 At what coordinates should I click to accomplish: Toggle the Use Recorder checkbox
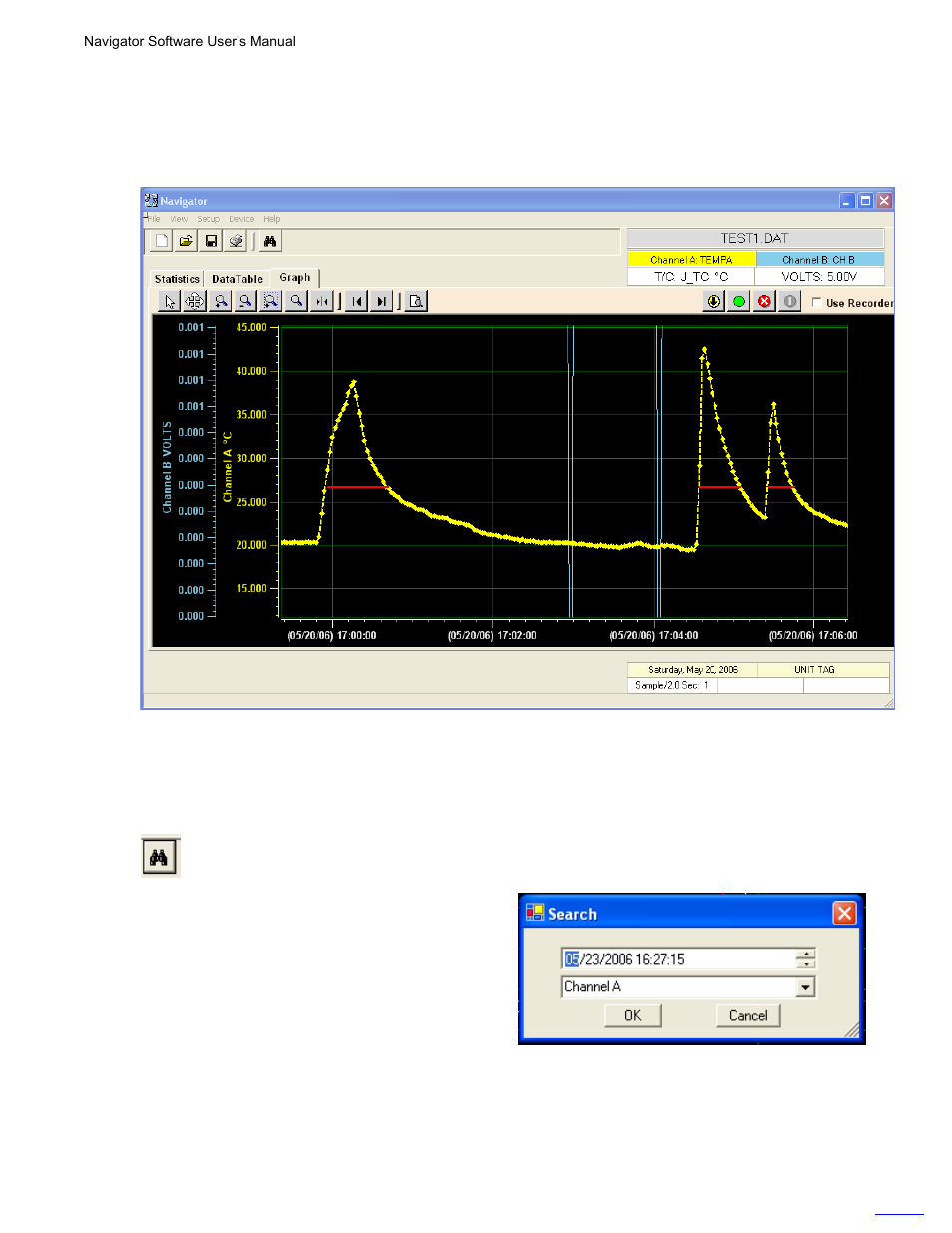(817, 302)
